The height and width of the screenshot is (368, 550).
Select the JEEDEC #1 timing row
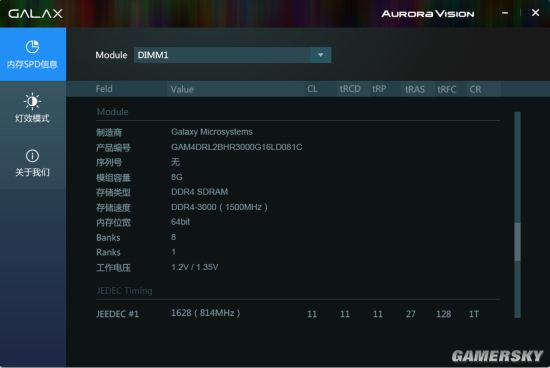[x=297, y=314]
